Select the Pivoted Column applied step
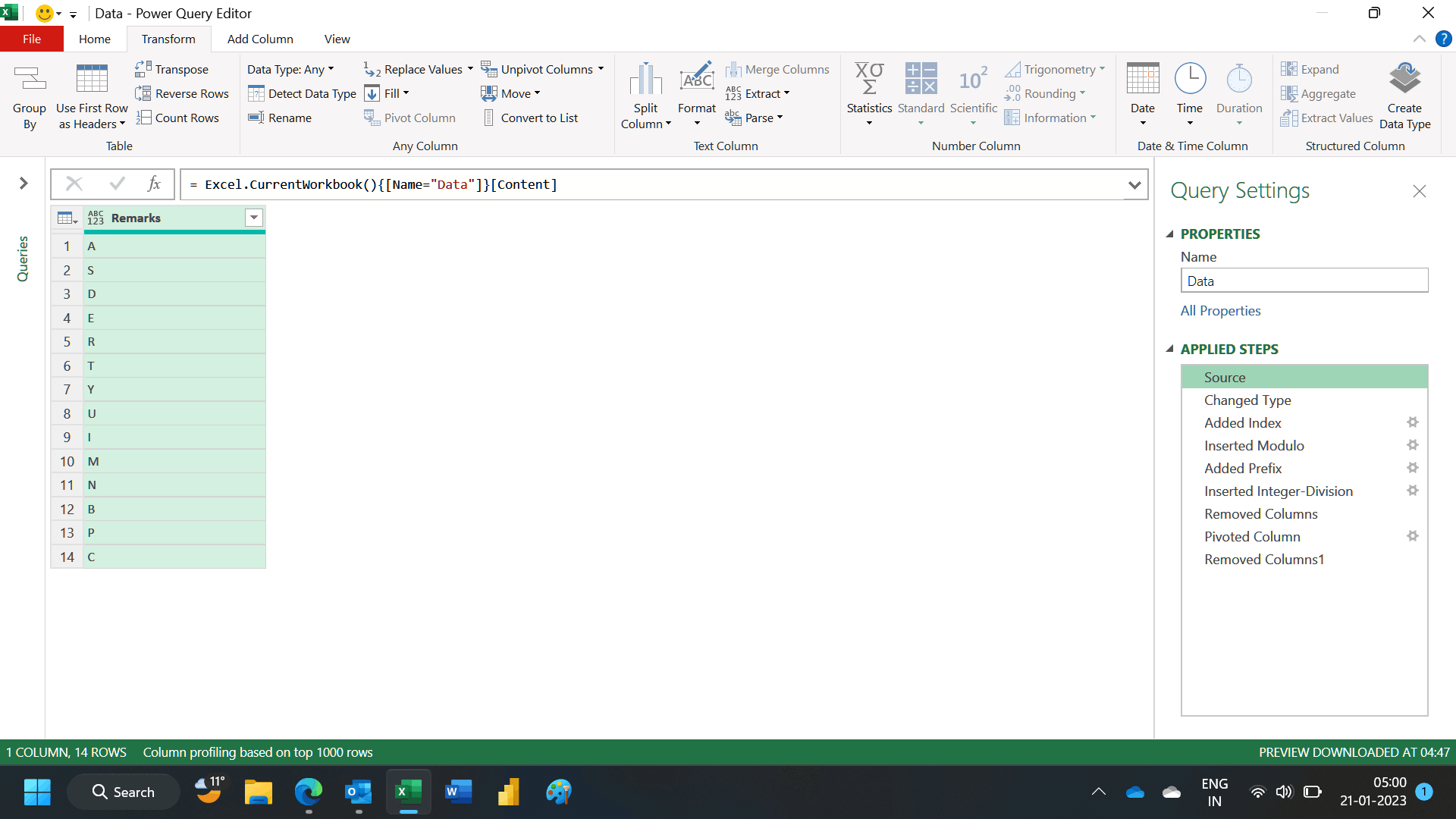1456x819 pixels. [x=1252, y=536]
